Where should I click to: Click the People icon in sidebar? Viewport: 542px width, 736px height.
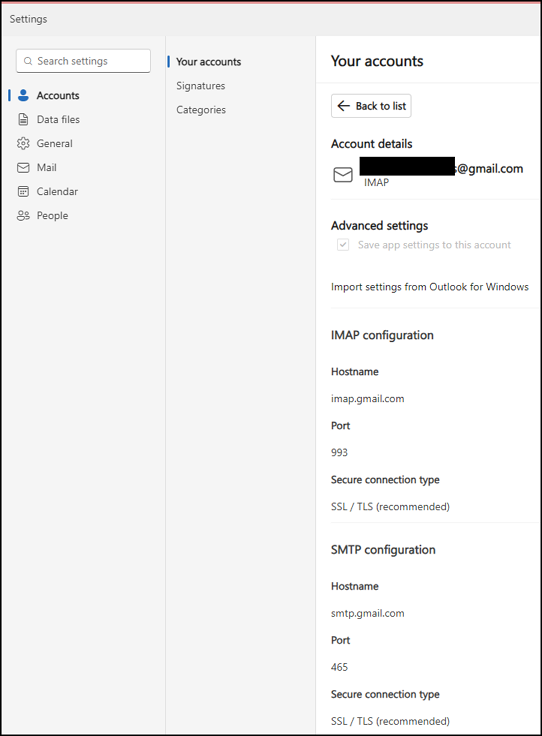pyautogui.click(x=23, y=215)
